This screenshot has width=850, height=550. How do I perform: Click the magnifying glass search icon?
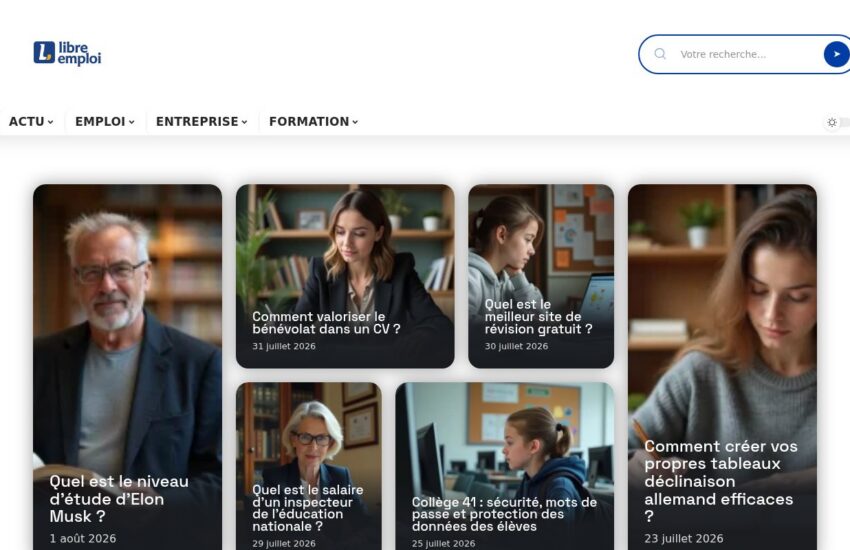coord(660,54)
